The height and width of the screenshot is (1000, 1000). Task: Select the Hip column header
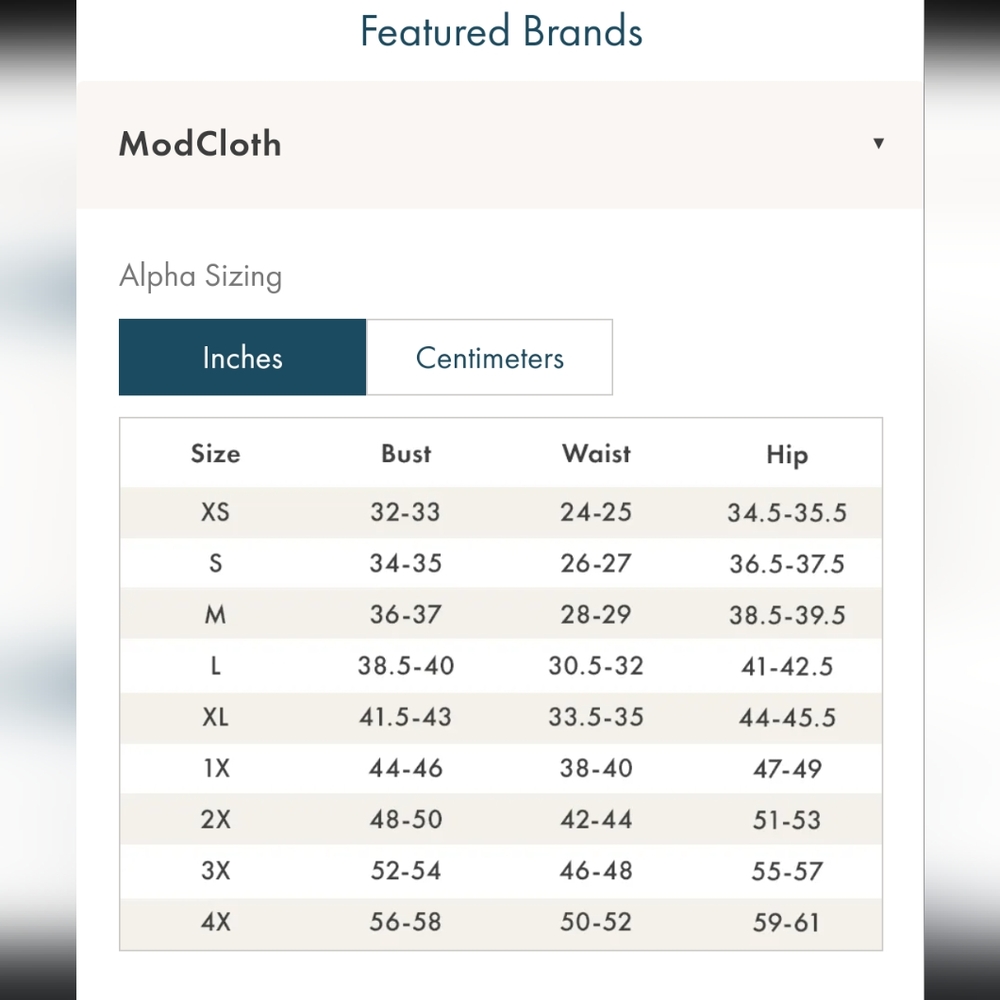787,455
